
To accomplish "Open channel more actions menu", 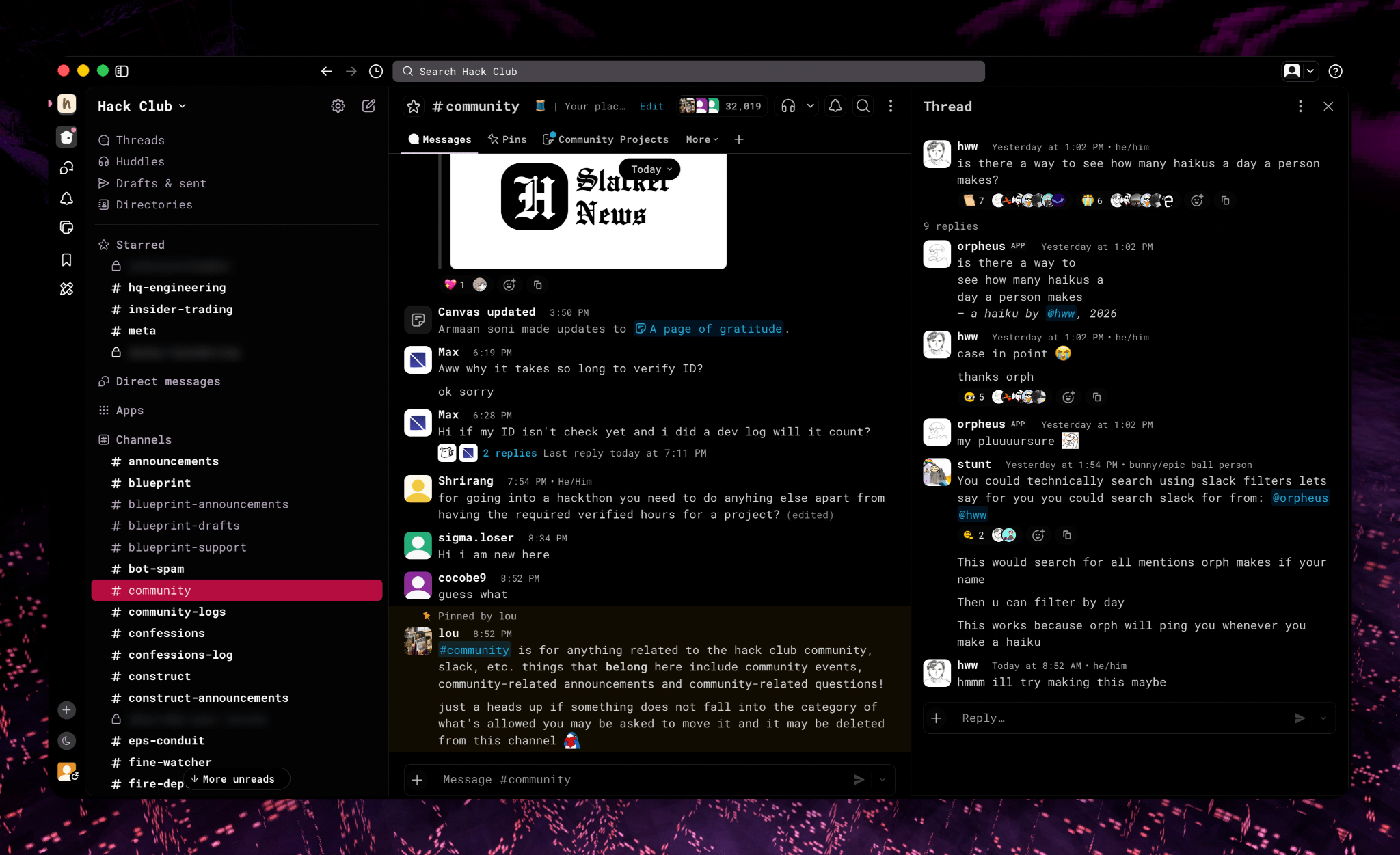I will click(x=891, y=106).
